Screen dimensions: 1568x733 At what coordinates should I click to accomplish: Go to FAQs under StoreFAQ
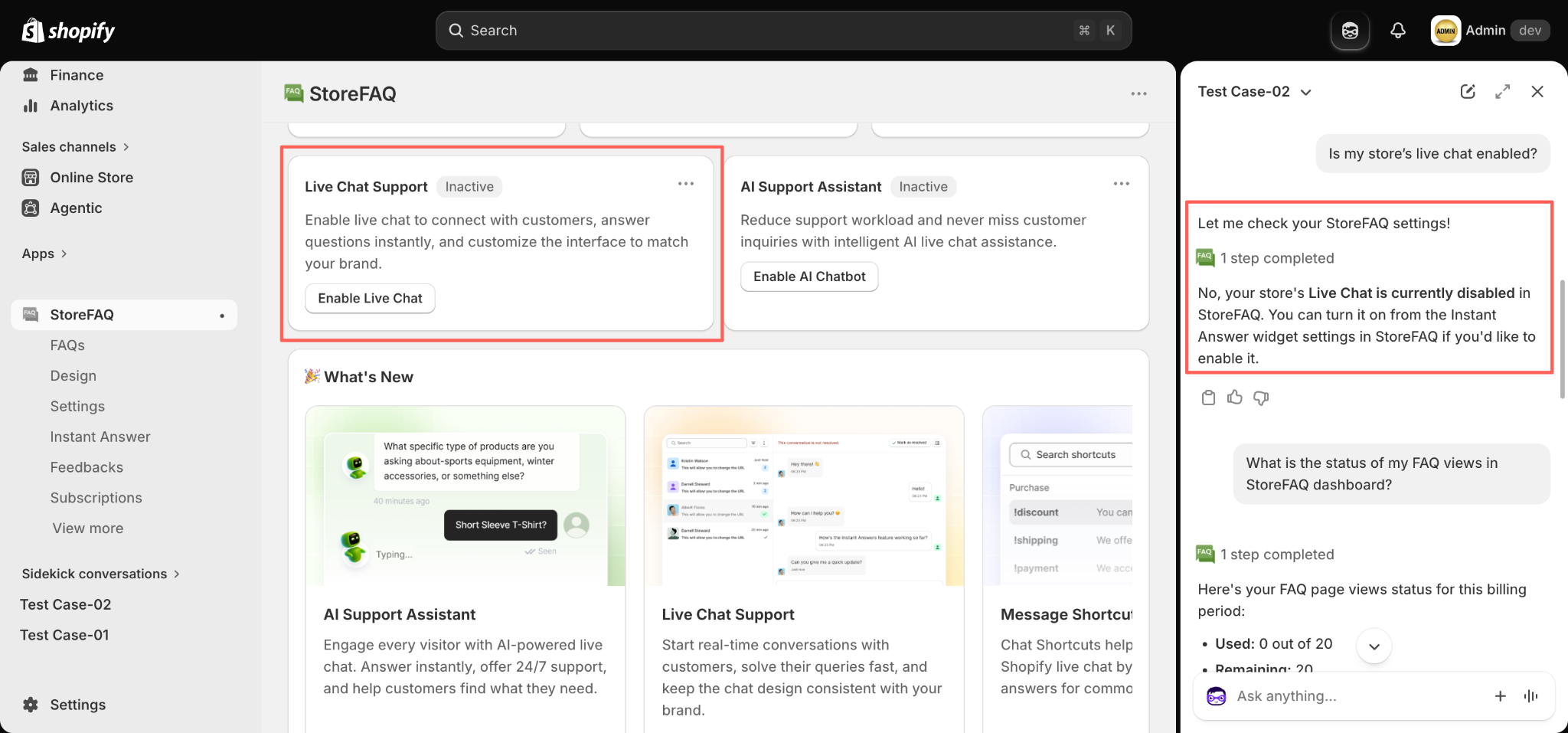(x=67, y=345)
